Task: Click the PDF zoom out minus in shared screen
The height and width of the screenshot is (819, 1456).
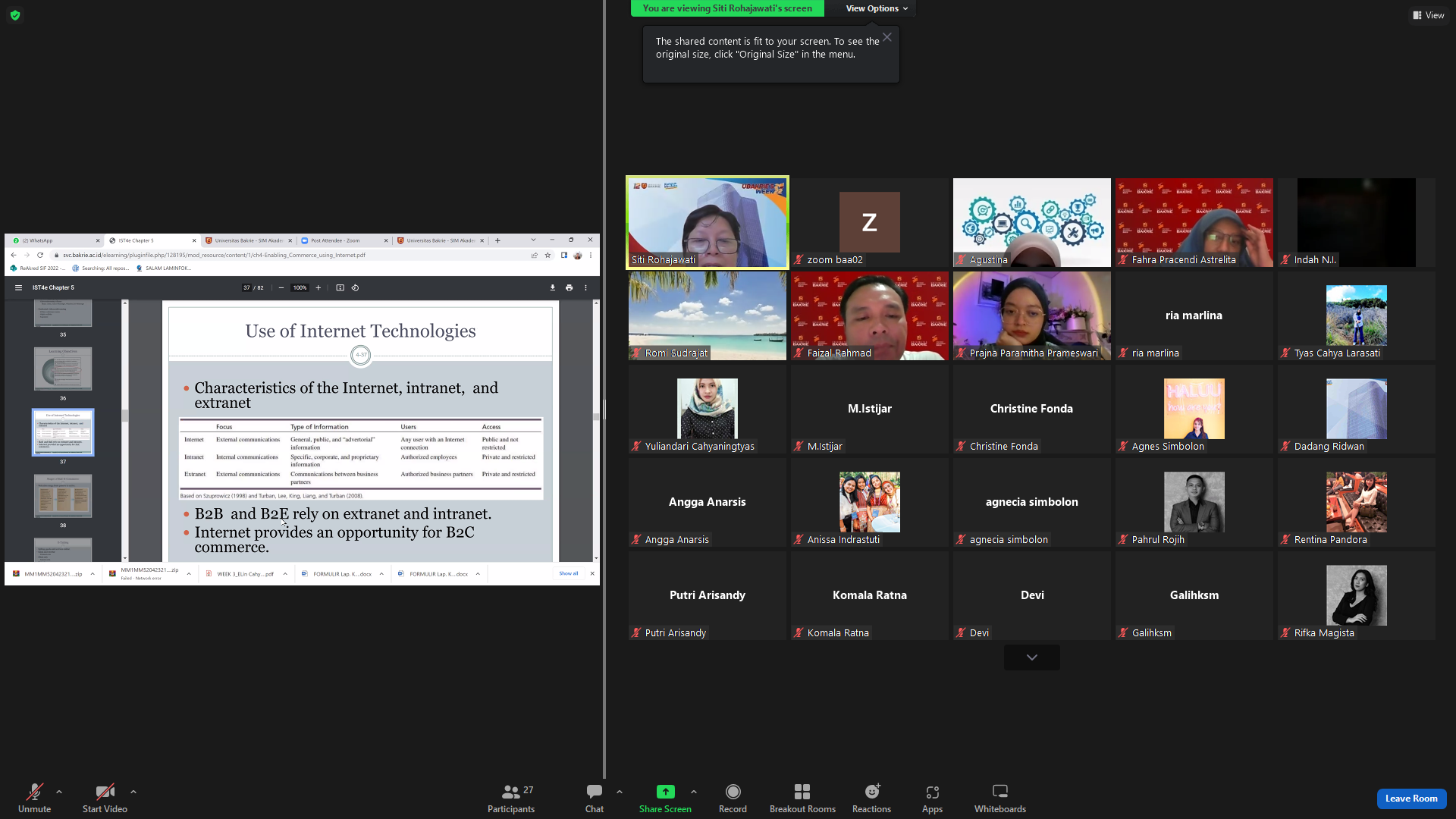Action: [x=281, y=288]
